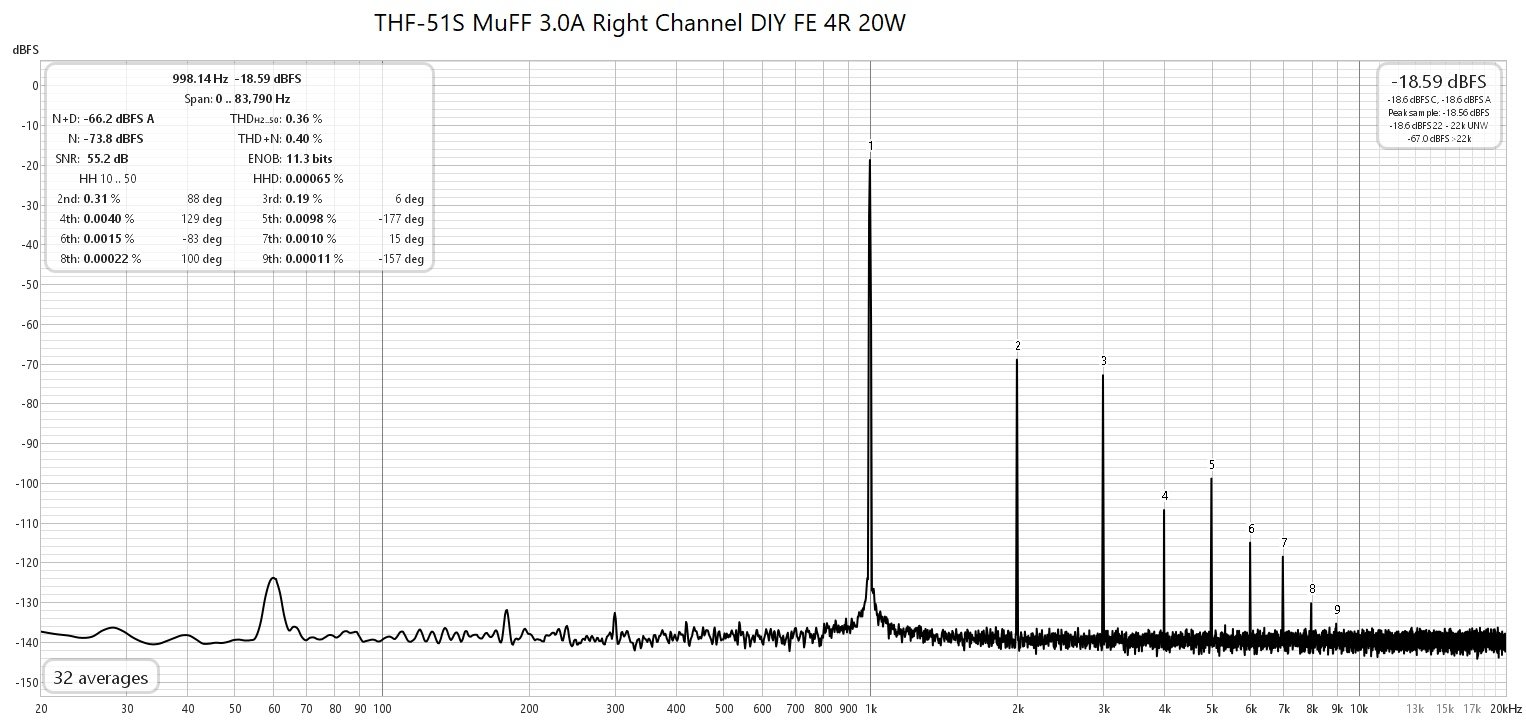Click the "Span: 0 .. 83,790 Hz" line
Image resolution: width=1526 pixels, height=721 pixels.
point(237,99)
